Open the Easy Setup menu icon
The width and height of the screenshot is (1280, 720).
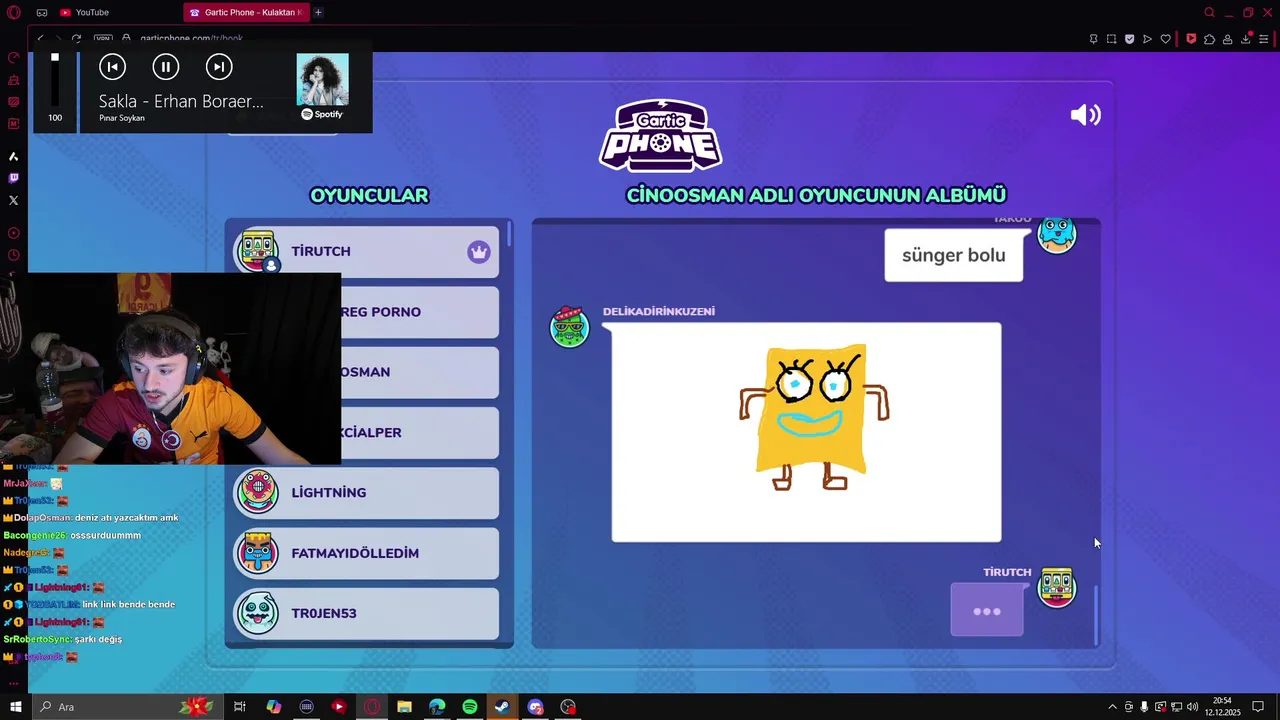[x=1265, y=39]
